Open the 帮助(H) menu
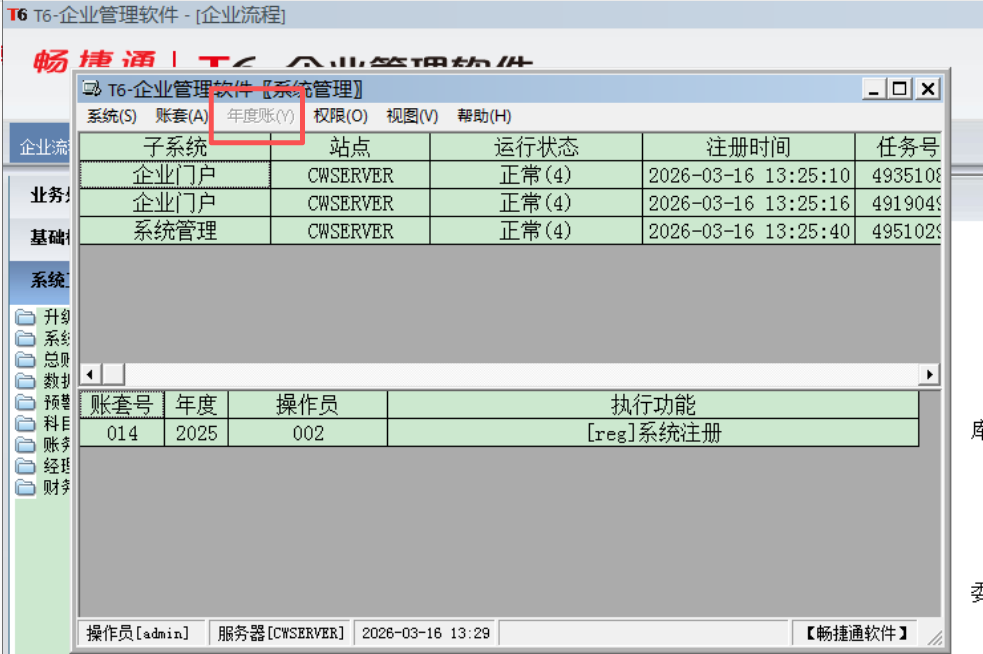This screenshot has height=654, width=983. [x=484, y=116]
